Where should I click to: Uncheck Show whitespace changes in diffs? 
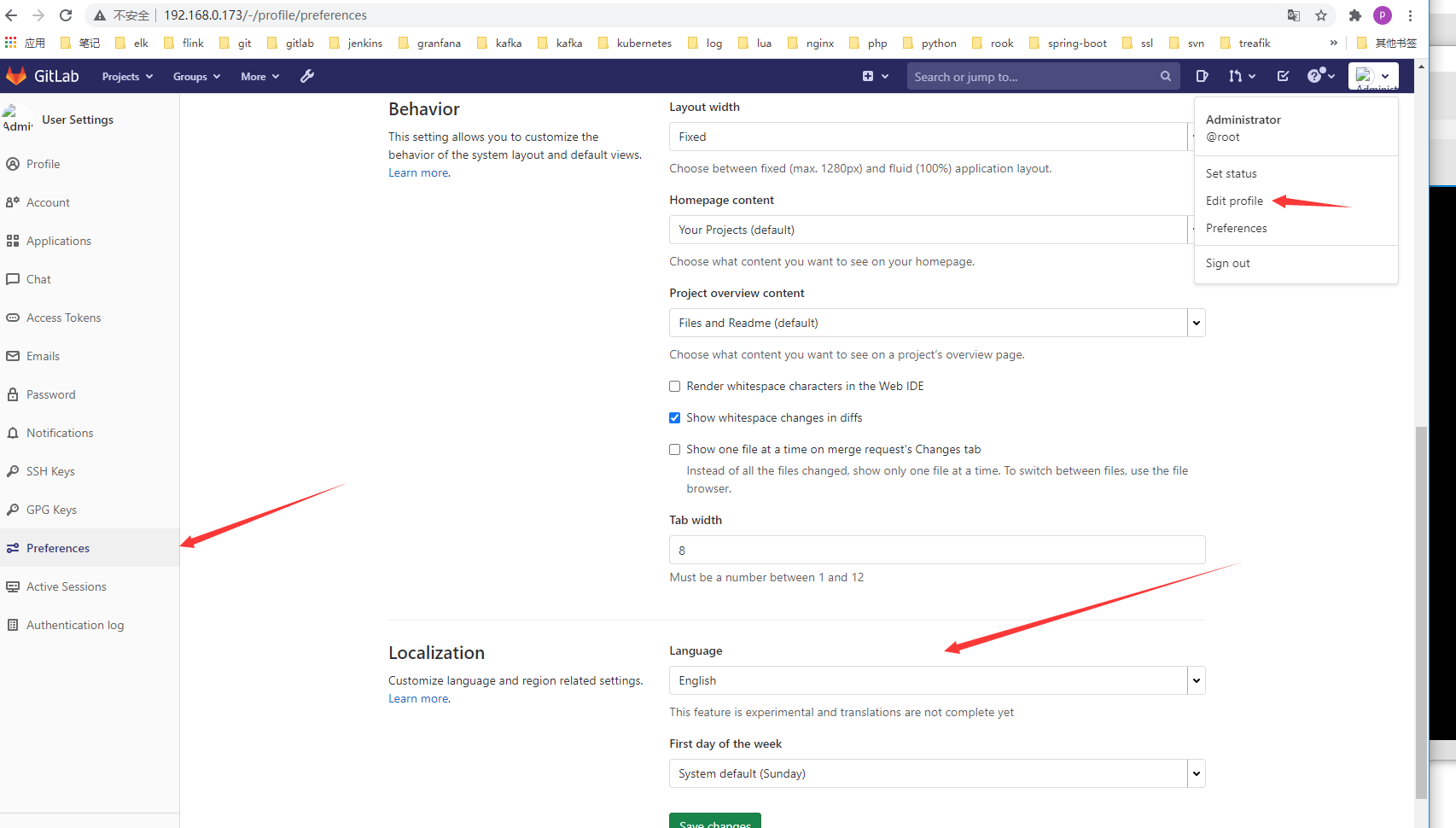(x=675, y=418)
